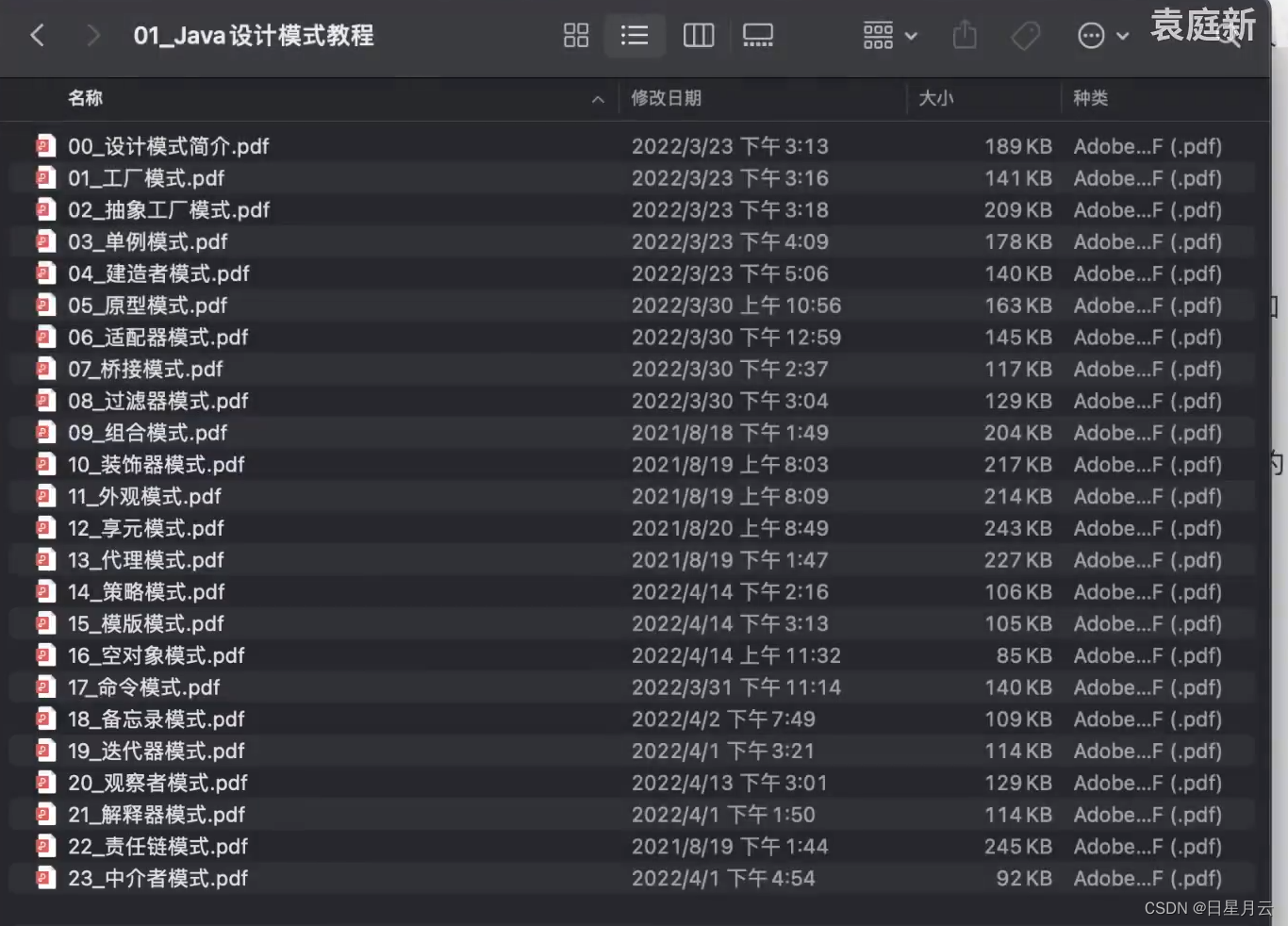Click date 2022/3/23 下午3:13
This screenshot has height=926, width=1288.
coord(730,146)
